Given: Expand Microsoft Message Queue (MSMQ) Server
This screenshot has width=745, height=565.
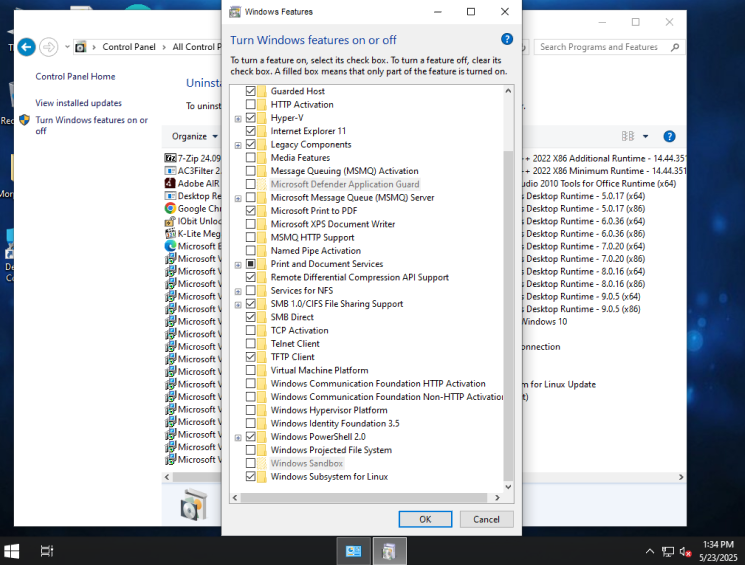Looking at the screenshot, I should click(x=238, y=198).
